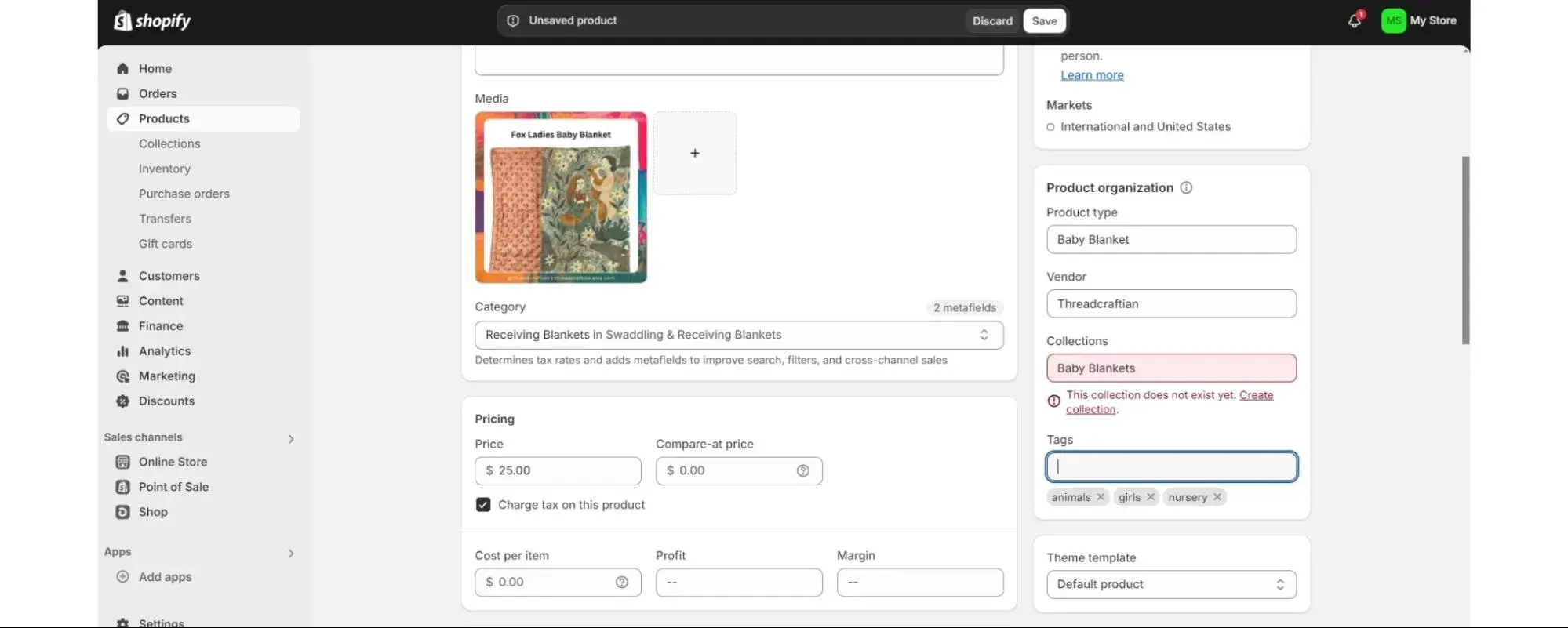Open Inventory in the sidebar
The width and height of the screenshot is (1568, 628).
click(165, 169)
